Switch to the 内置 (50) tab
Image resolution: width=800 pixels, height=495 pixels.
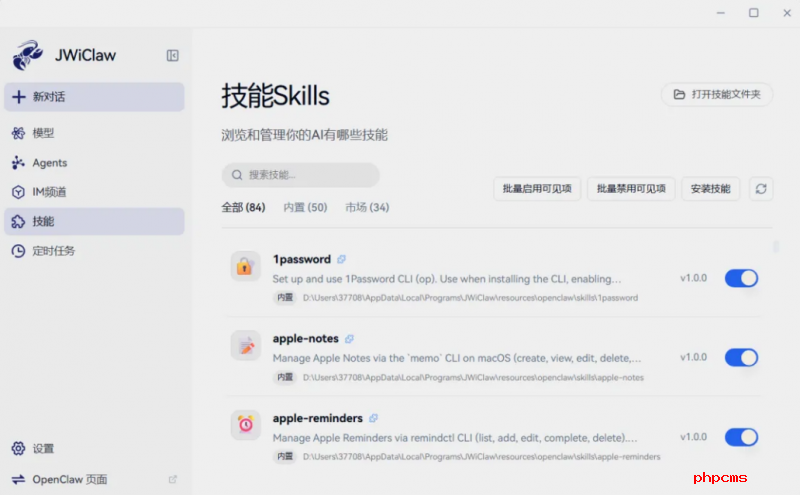[305, 207]
